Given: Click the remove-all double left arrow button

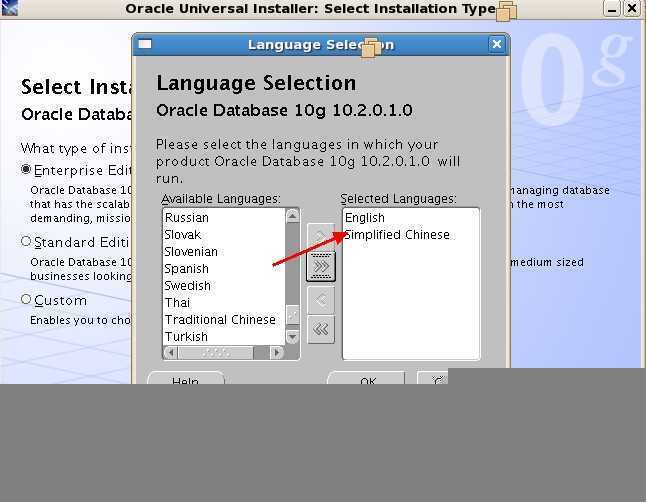Looking at the screenshot, I should coord(321,329).
